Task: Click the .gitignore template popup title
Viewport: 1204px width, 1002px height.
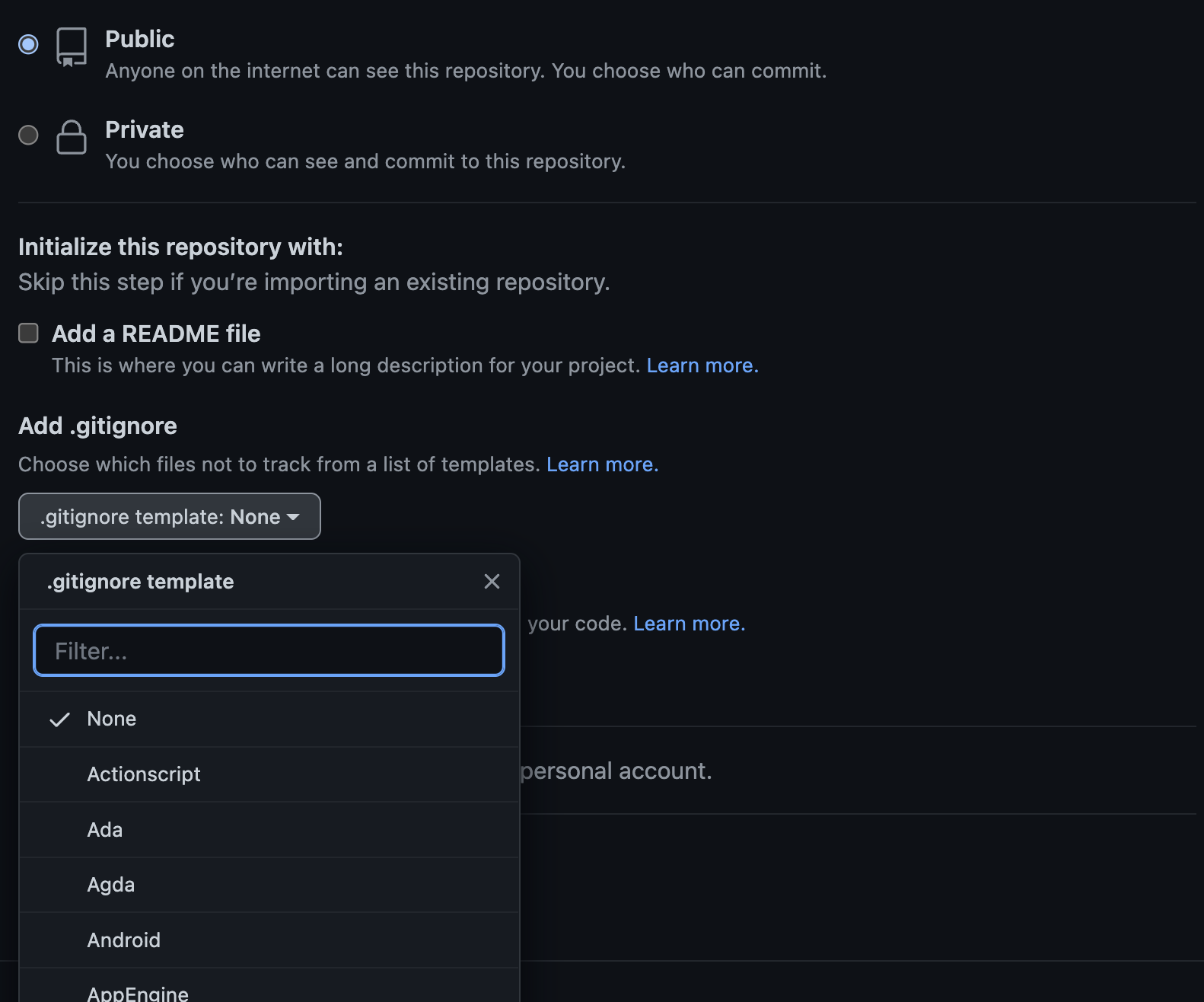Action: [x=141, y=582]
